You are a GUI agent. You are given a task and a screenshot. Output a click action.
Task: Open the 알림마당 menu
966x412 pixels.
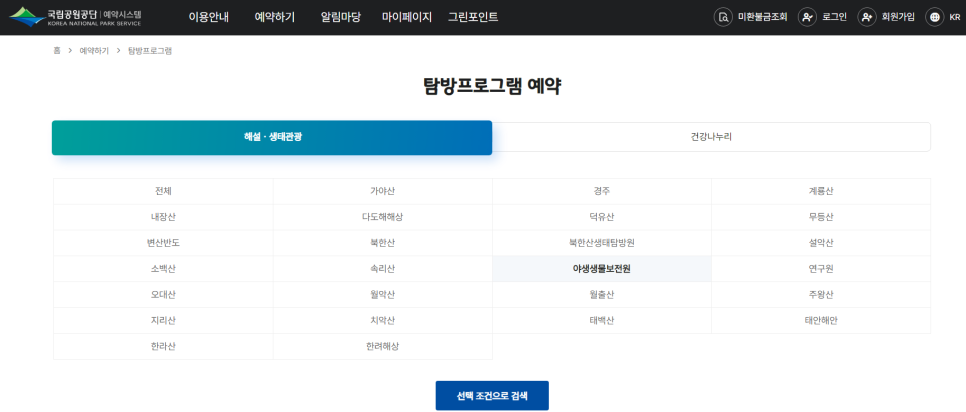click(341, 17)
